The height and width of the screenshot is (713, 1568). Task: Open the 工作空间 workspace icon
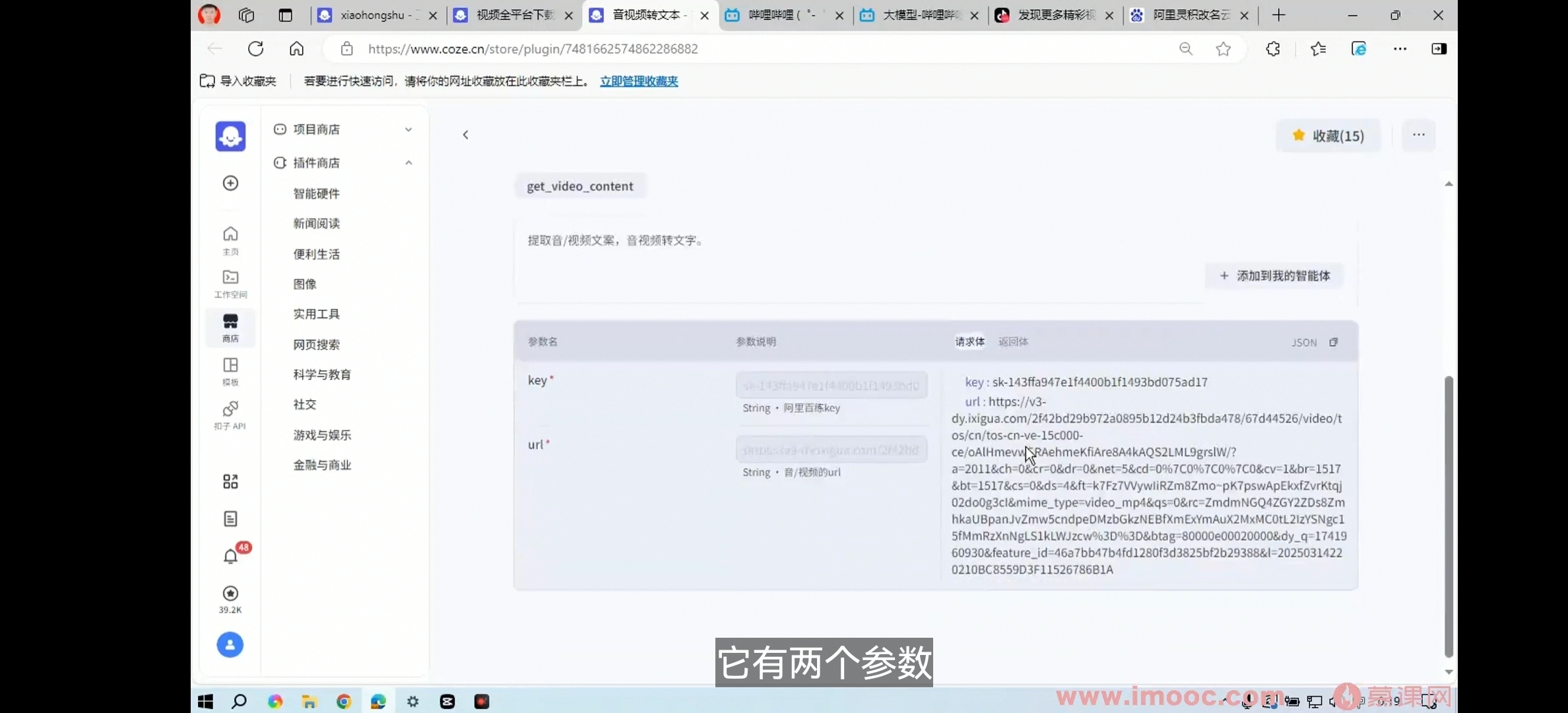[x=230, y=283]
